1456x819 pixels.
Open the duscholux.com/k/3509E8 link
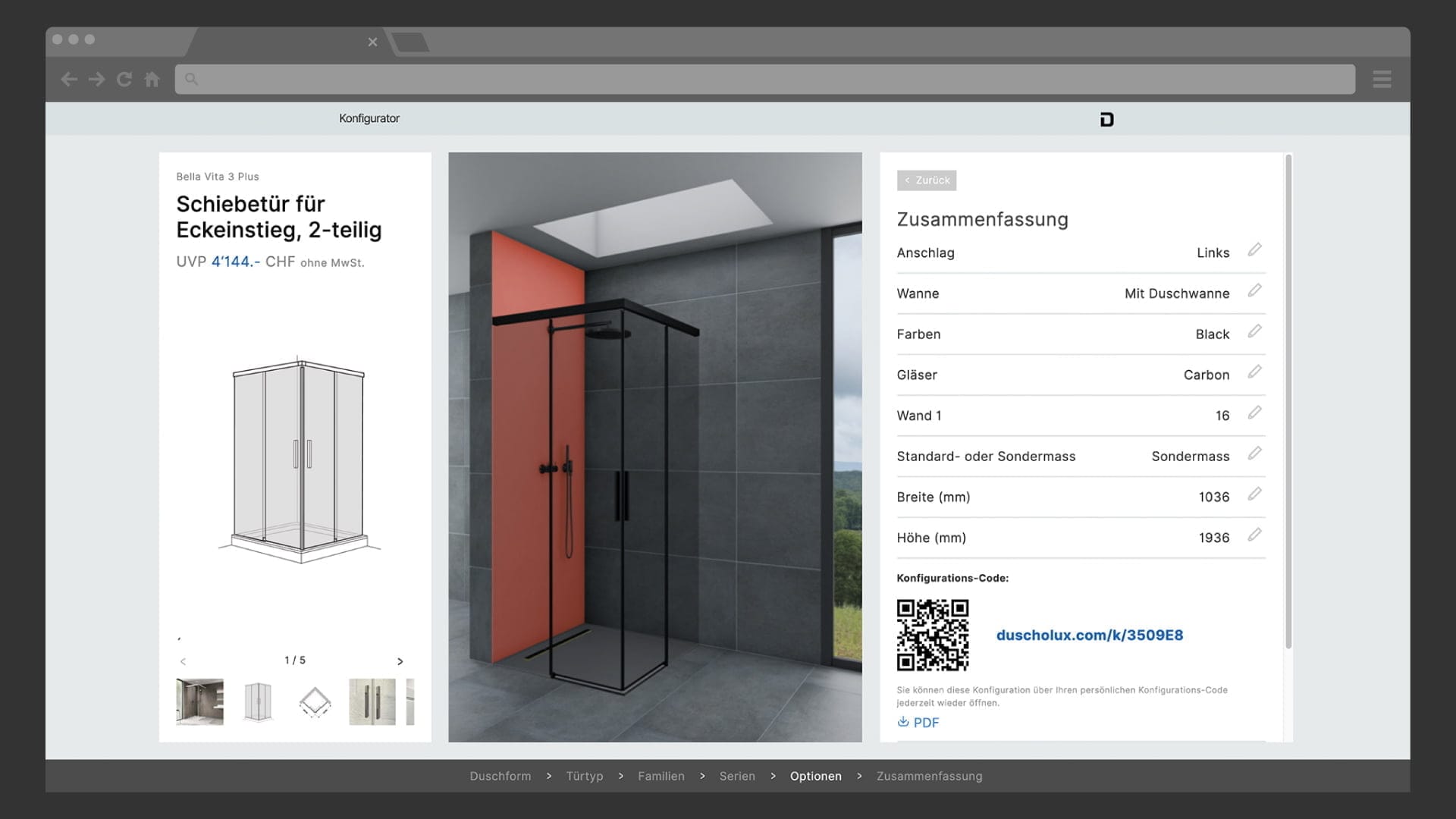[x=1089, y=635]
